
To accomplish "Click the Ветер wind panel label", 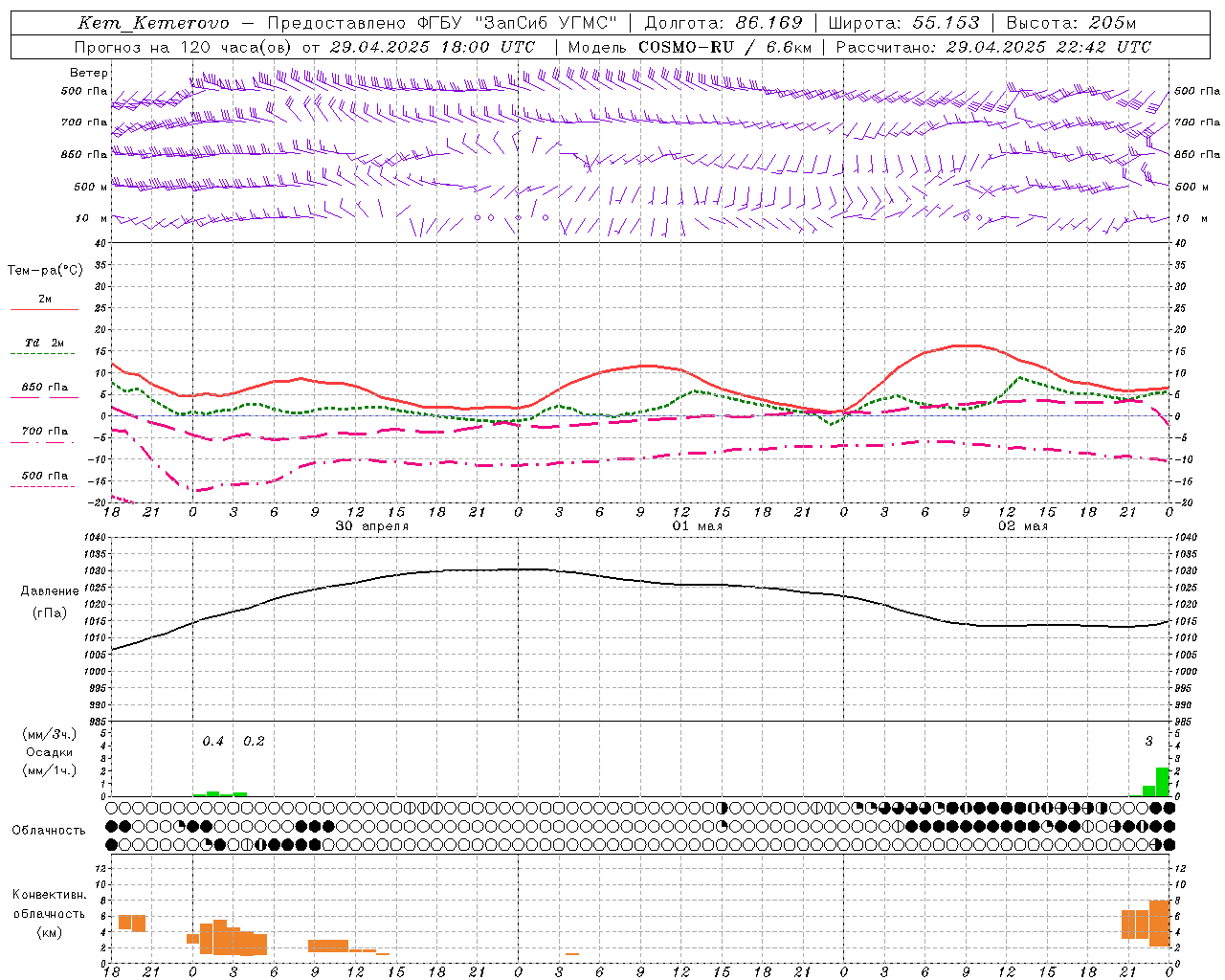I will click(x=89, y=73).
